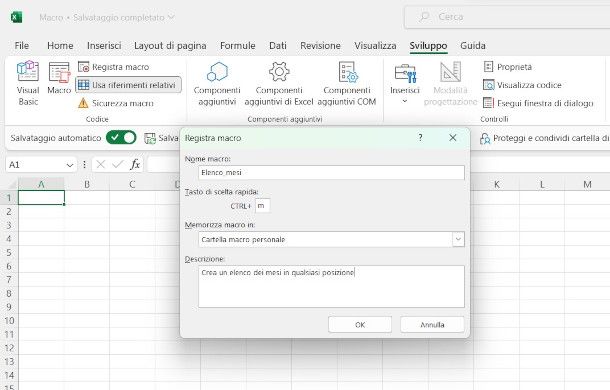
Task: Open the Visualizza tab
Action: [375, 46]
